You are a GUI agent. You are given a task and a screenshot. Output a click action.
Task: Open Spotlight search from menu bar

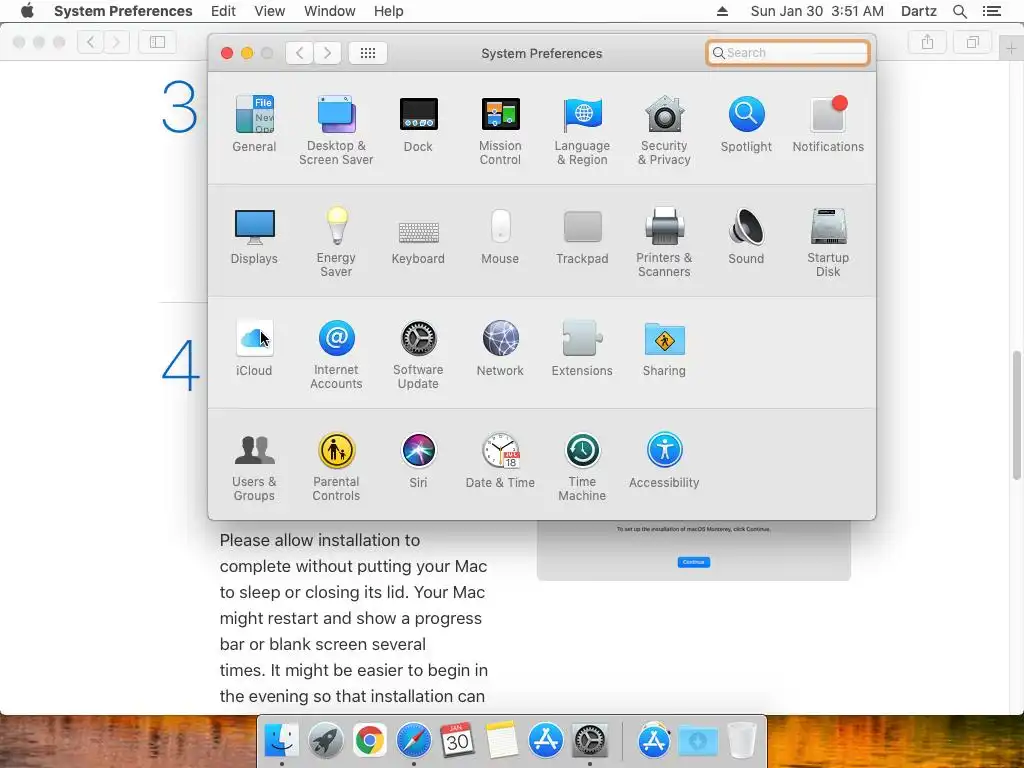(960, 11)
